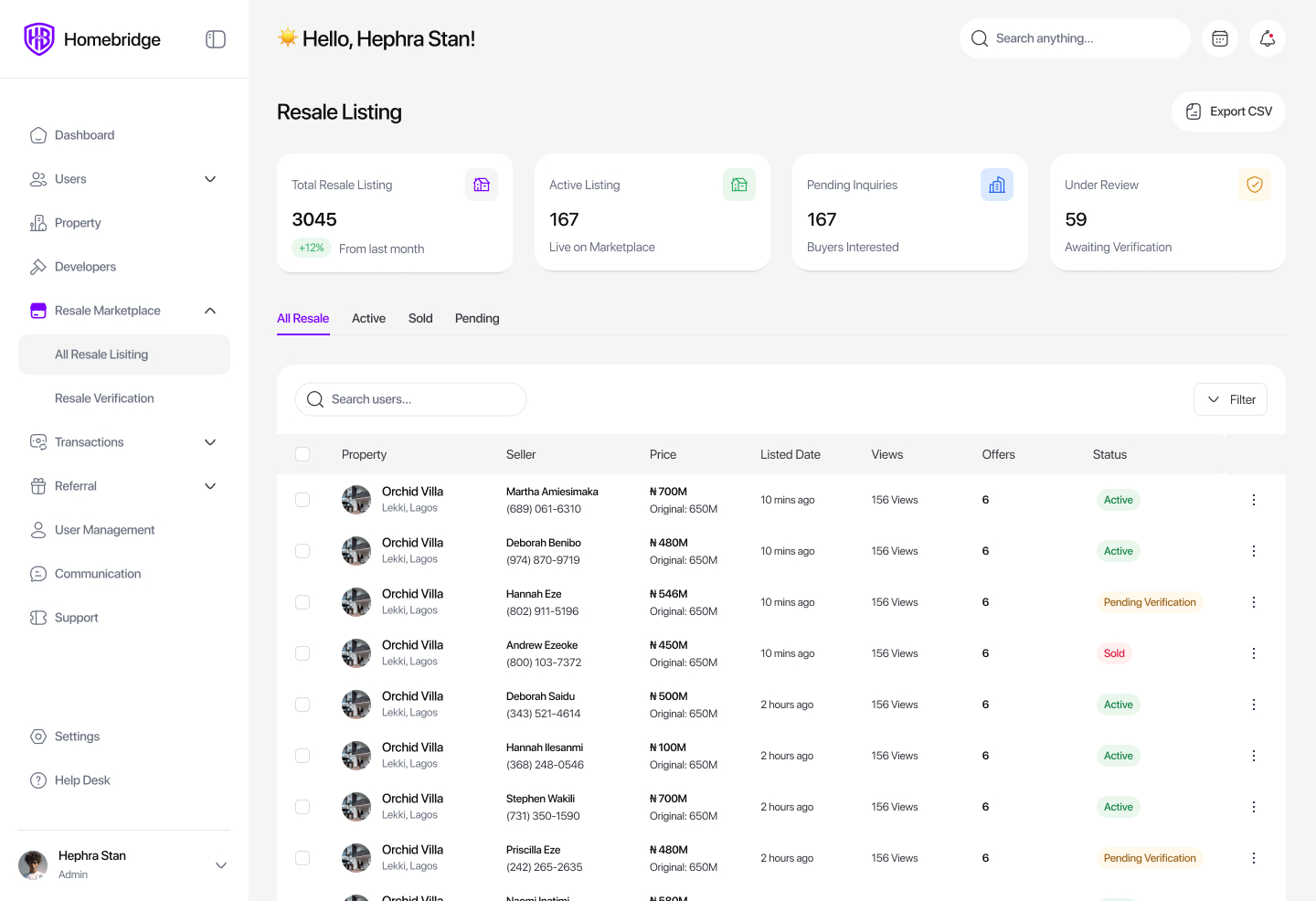This screenshot has height=901, width=1316.
Task: Expand the Transactions submenu
Action: (x=210, y=442)
